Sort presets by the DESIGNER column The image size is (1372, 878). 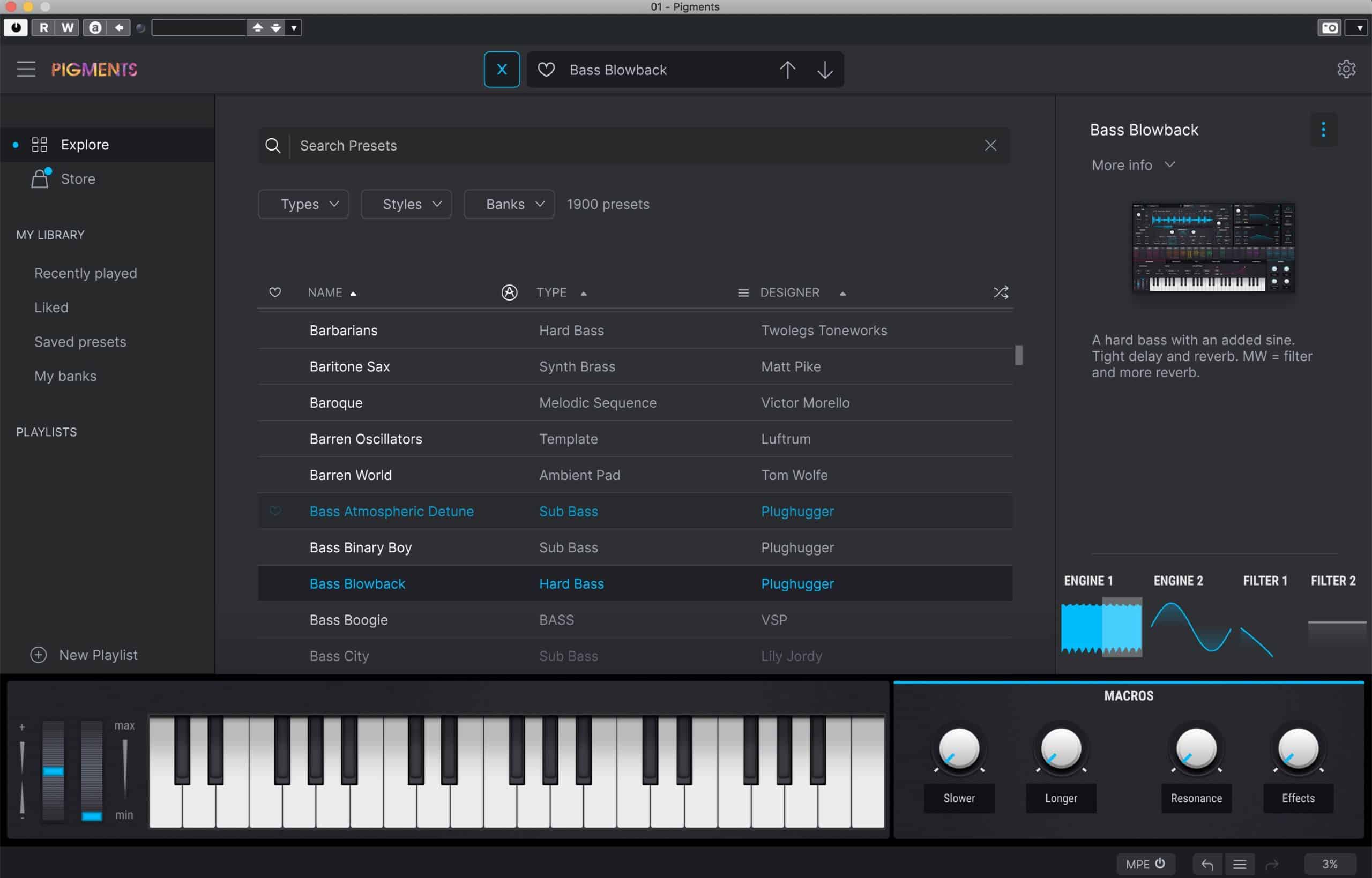803,292
